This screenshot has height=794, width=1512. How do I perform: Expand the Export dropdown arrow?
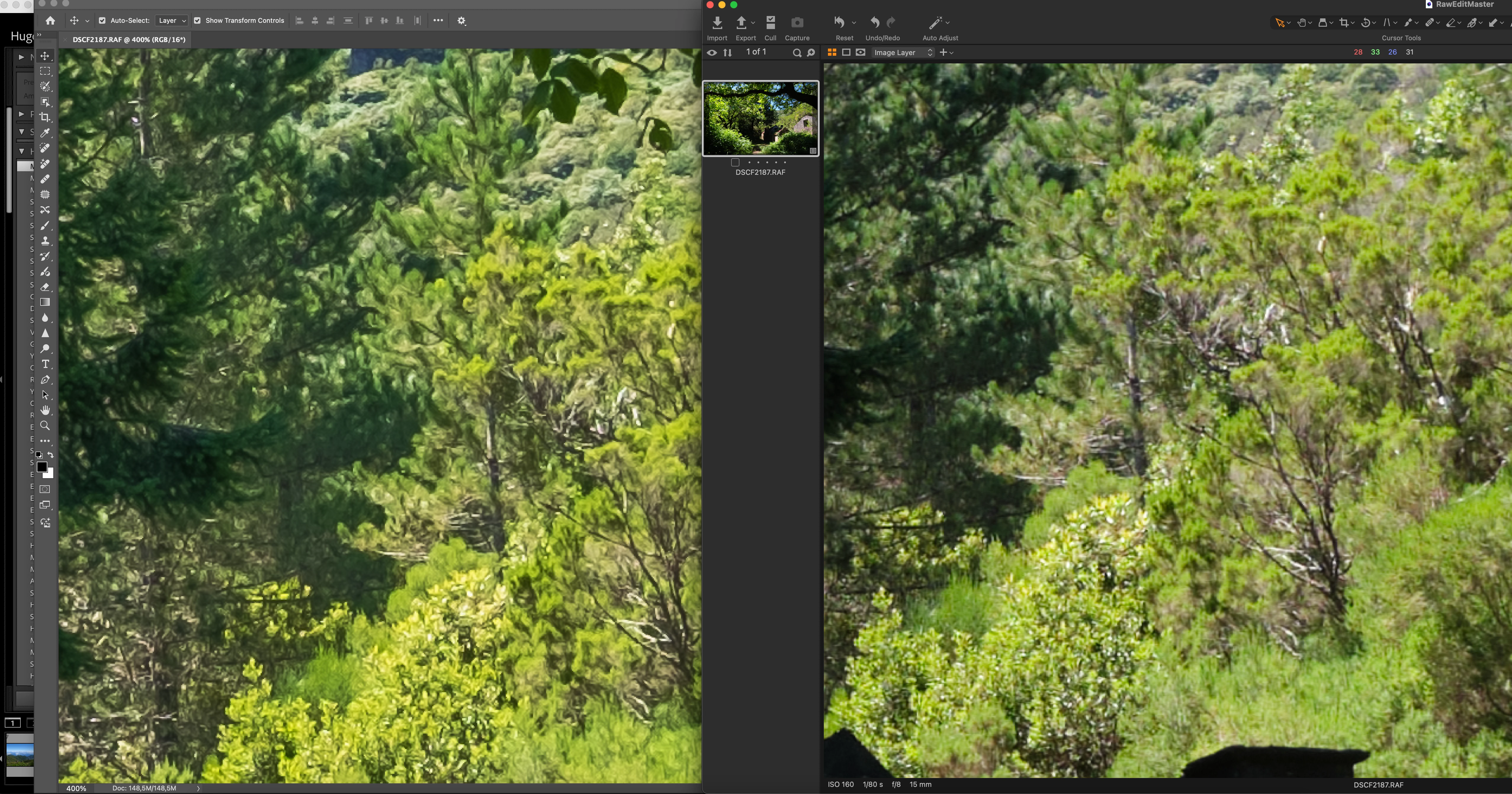click(753, 23)
